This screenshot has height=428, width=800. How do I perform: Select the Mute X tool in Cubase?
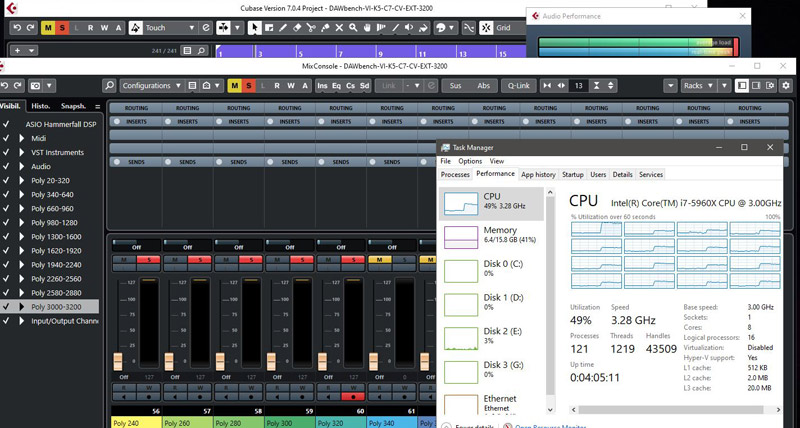339,28
